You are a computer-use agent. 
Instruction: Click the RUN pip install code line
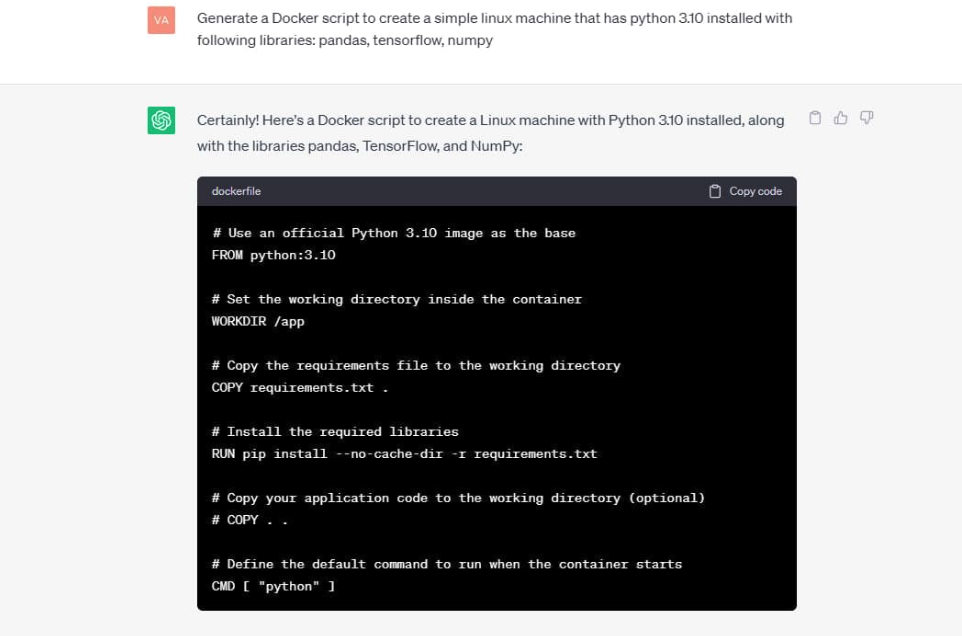404,454
